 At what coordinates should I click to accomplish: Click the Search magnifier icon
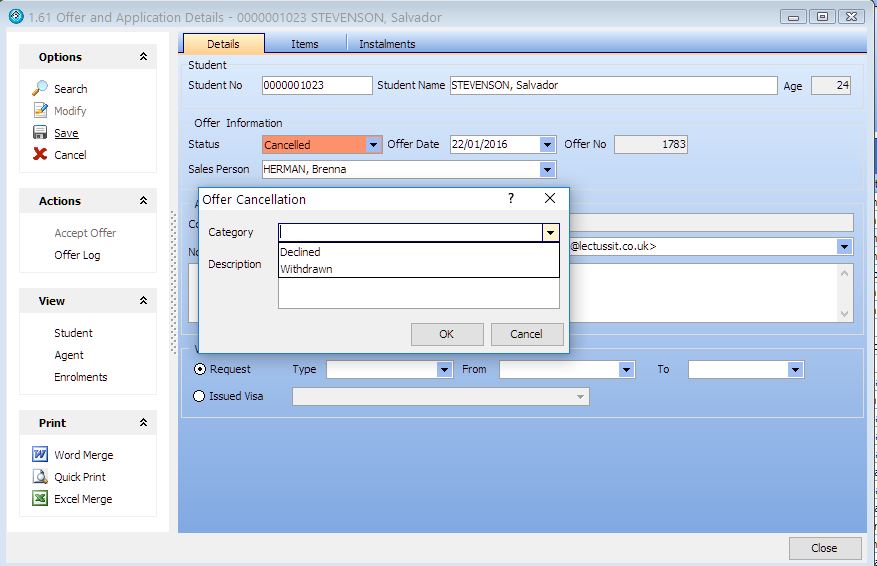40,89
